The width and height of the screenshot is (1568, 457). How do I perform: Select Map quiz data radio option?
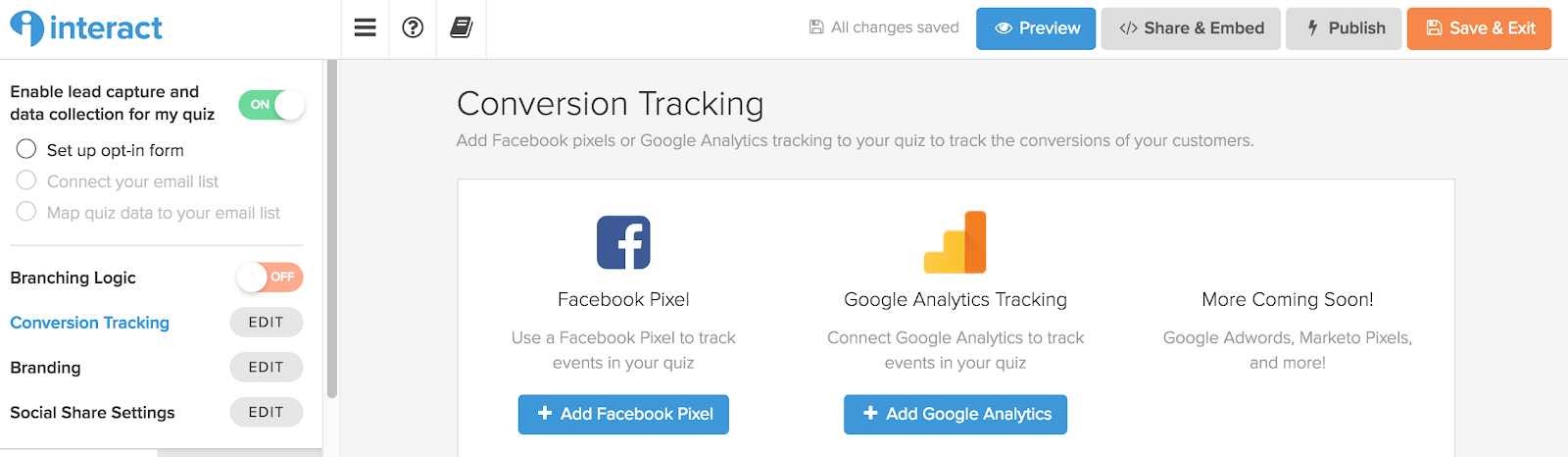26,212
